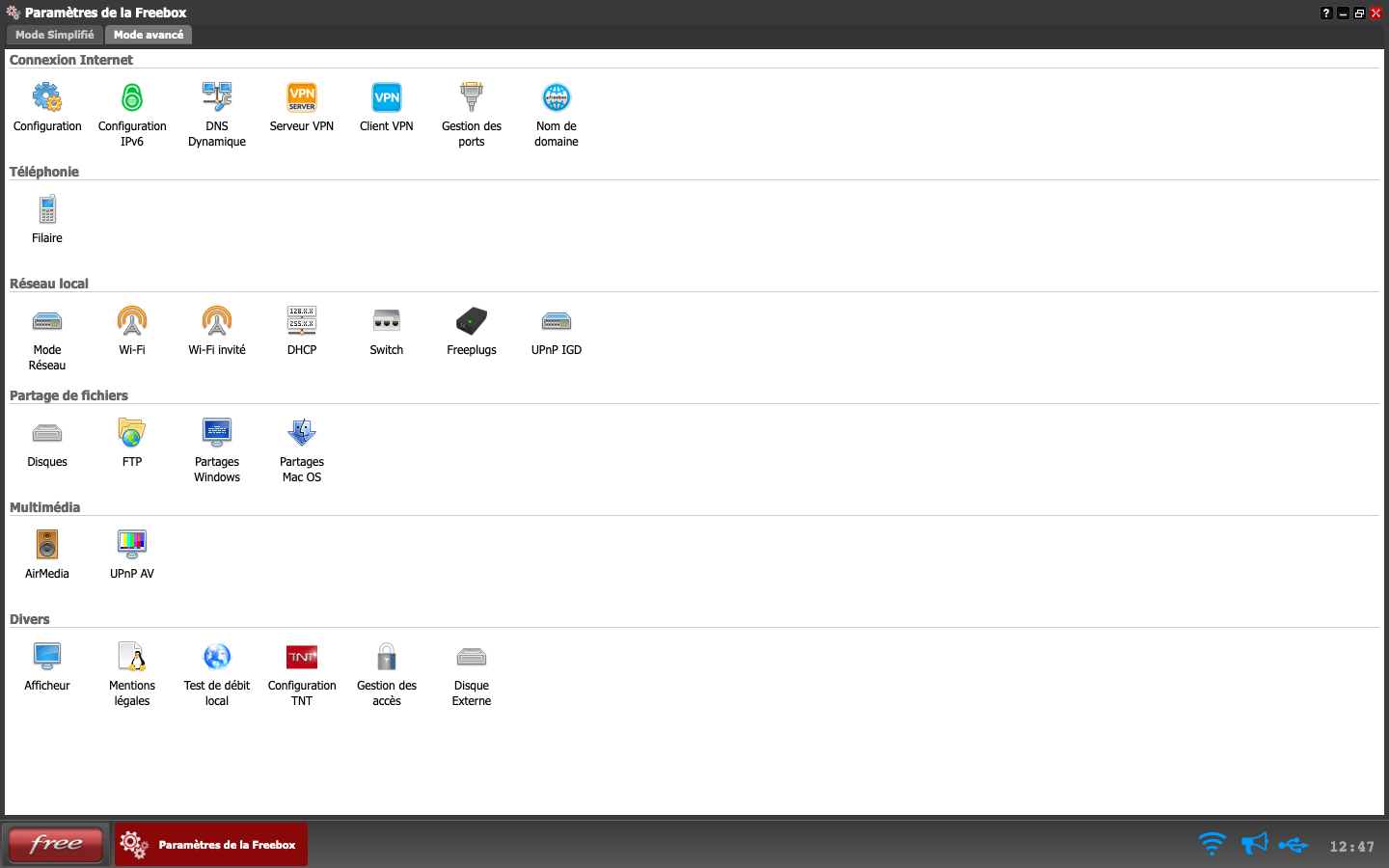Open DHCP settings
The width and height of the screenshot is (1389, 868).
pos(302,331)
